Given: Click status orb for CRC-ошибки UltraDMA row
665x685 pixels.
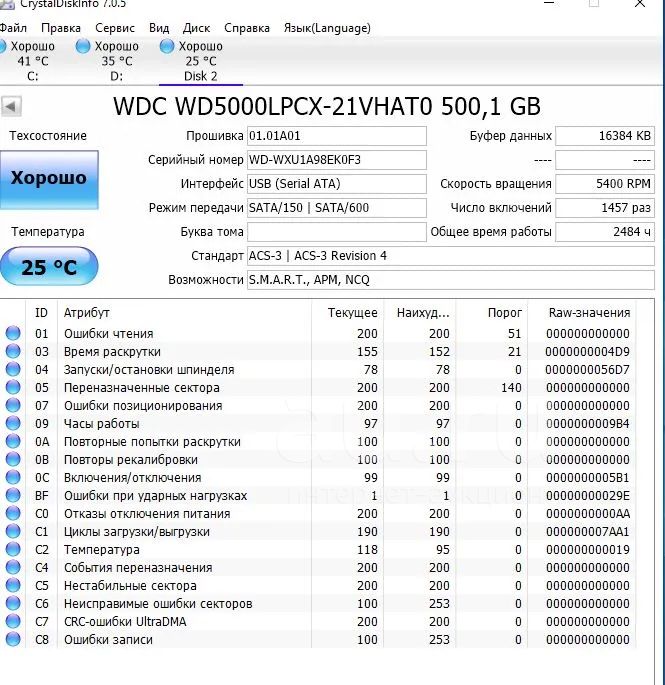Looking at the screenshot, I should click(x=13, y=621).
